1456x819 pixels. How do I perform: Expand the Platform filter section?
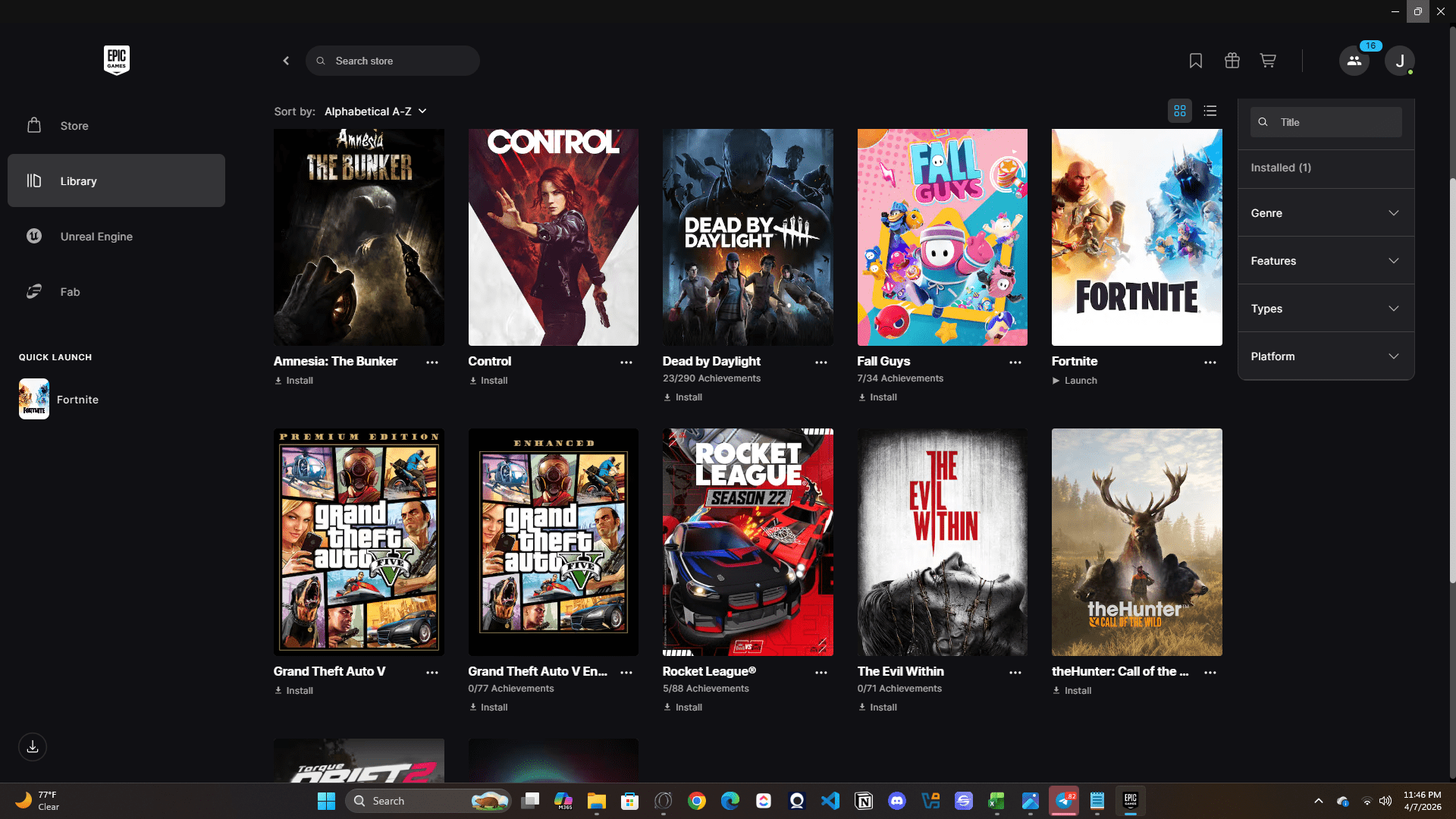click(x=1326, y=356)
